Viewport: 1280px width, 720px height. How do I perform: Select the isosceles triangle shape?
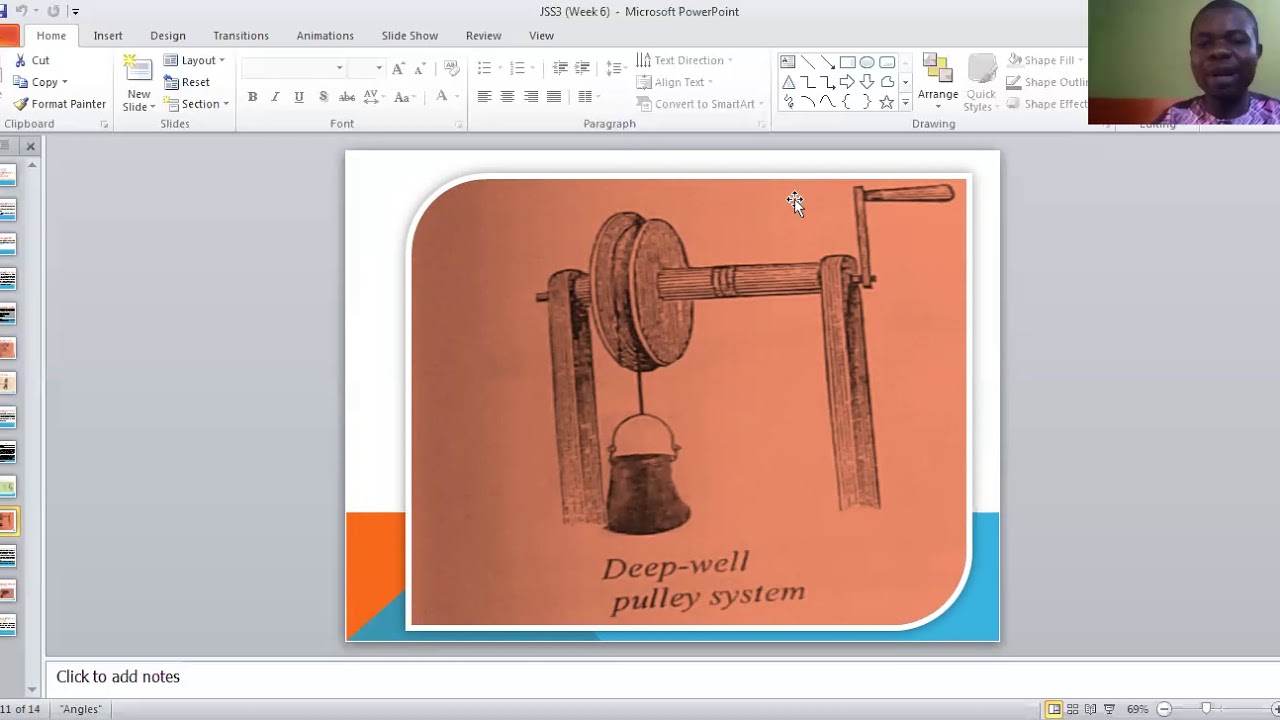pyautogui.click(x=788, y=82)
